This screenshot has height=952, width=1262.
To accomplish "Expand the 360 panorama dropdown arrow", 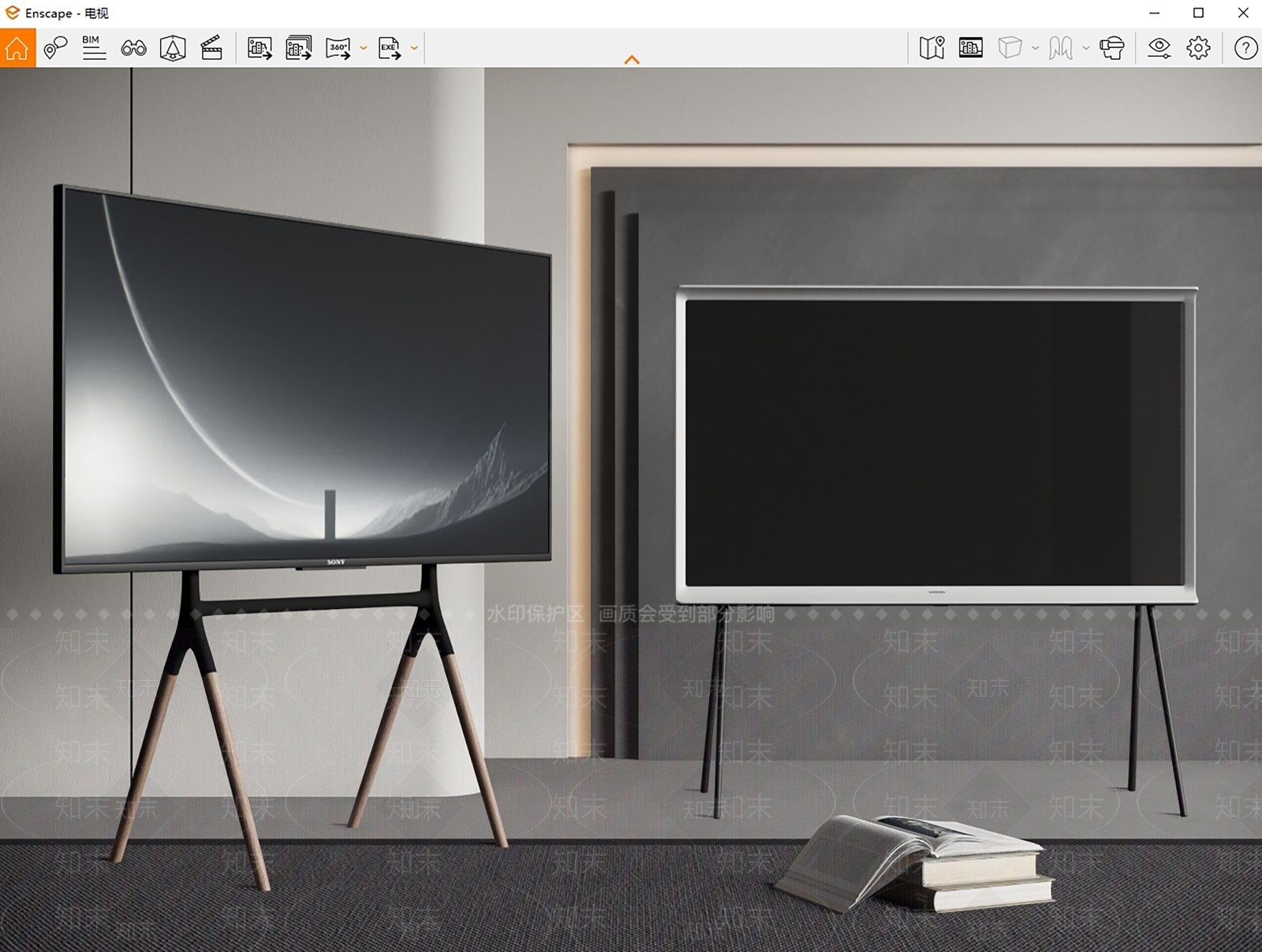I will [364, 48].
